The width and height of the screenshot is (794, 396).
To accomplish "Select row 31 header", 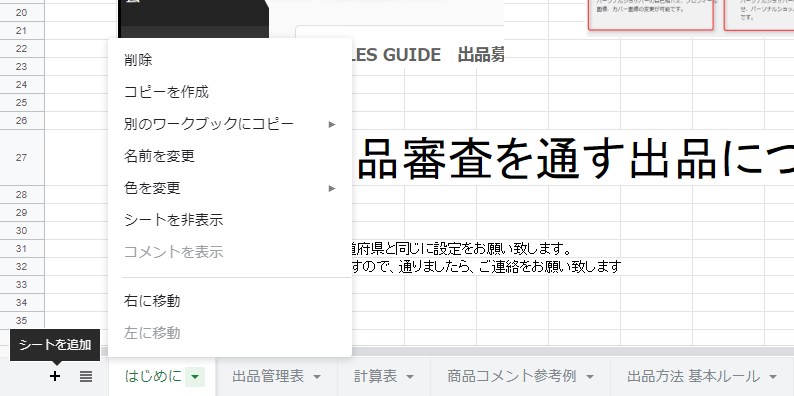I will [x=22, y=249].
